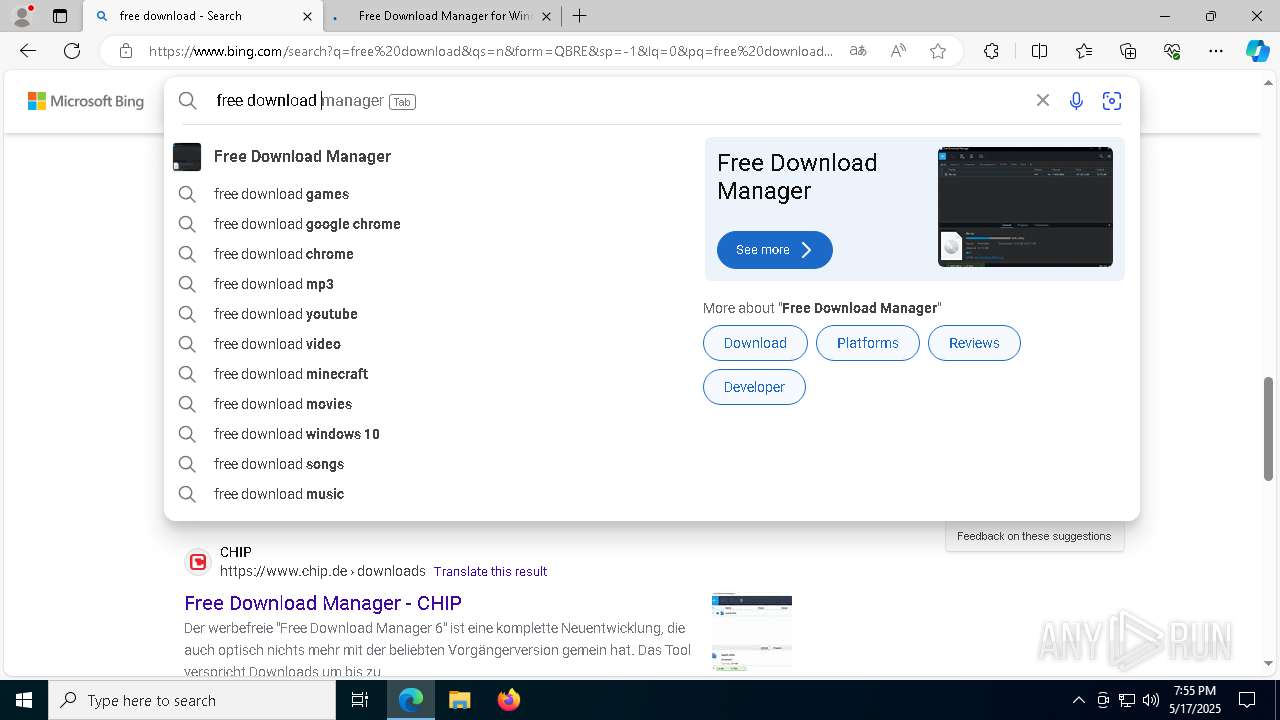Launch Copilot from the toolbar

coord(1257,51)
